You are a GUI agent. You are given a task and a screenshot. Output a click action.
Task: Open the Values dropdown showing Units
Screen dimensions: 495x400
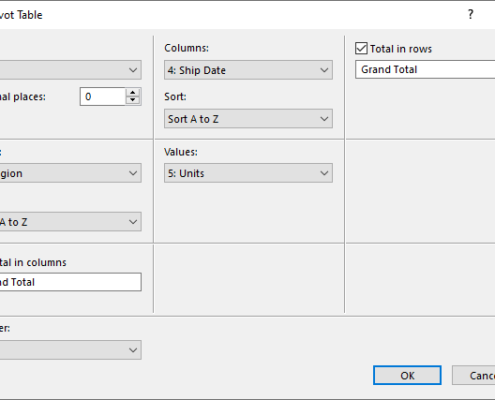pyautogui.click(x=248, y=173)
